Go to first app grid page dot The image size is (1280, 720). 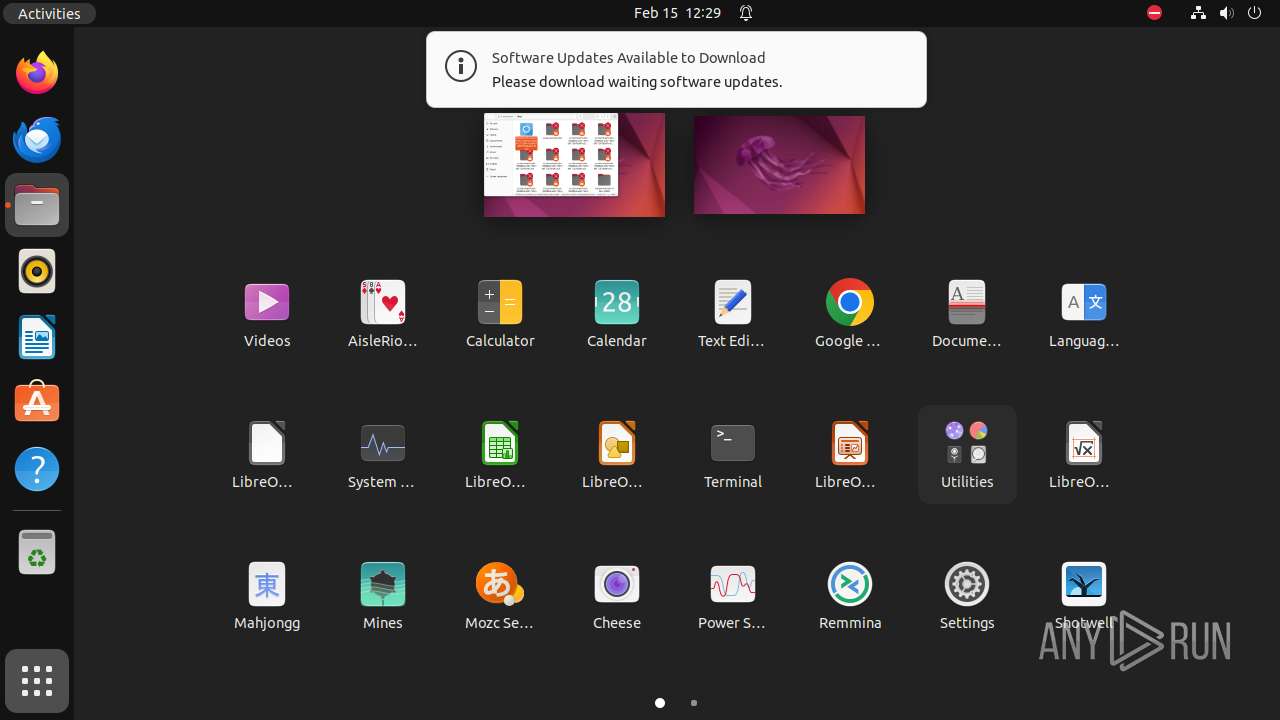coord(660,703)
